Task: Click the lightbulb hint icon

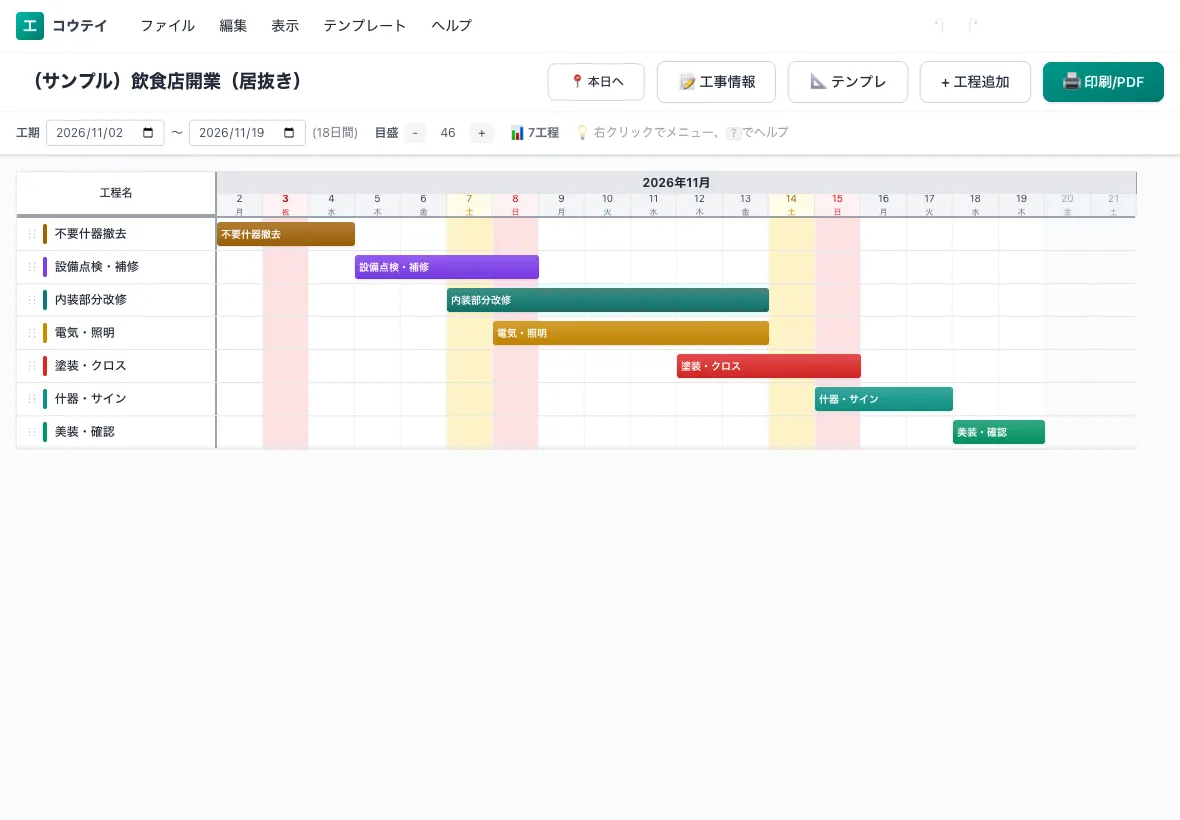Action: click(582, 133)
